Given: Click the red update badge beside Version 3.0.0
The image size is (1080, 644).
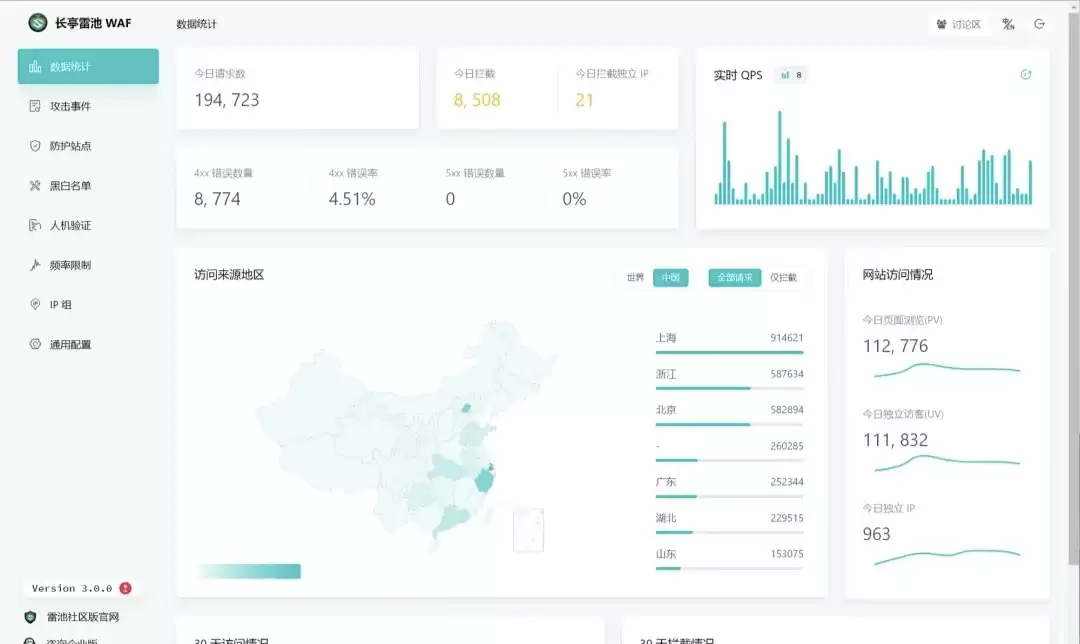Looking at the screenshot, I should 125,588.
